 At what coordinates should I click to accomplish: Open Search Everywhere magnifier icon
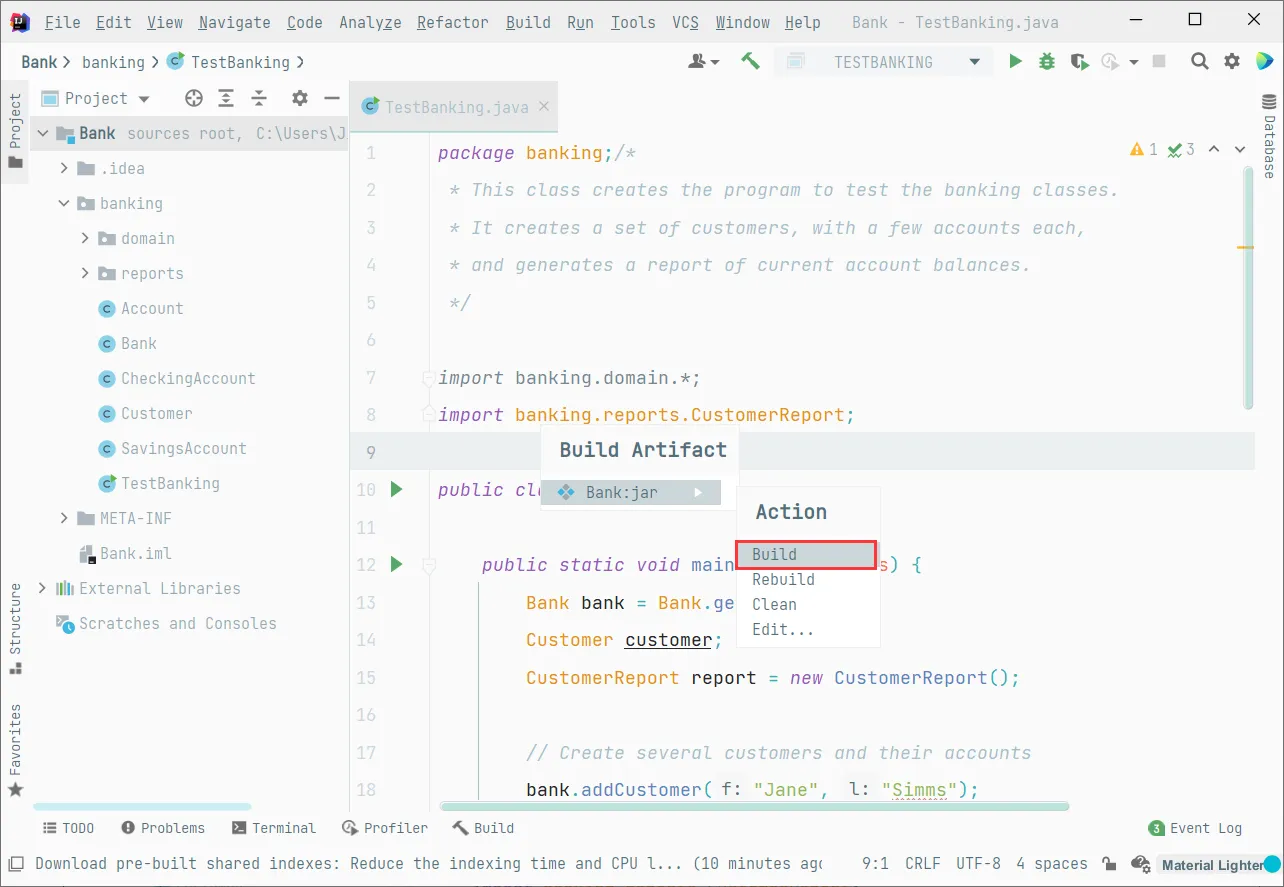pyautogui.click(x=1200, y=61)
